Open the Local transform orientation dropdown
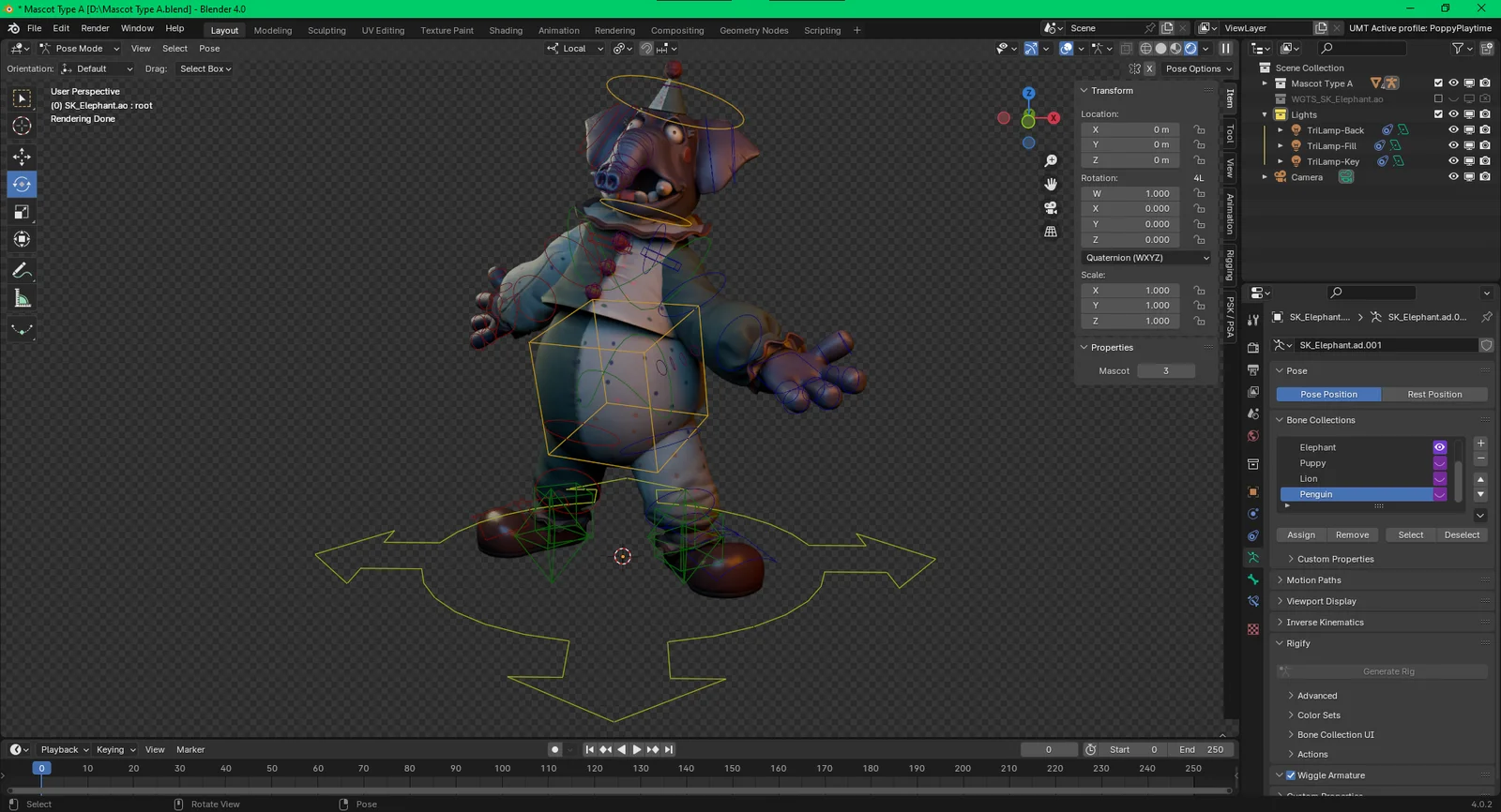Viewport: 1501px width, 812px height. coord(575,49)
